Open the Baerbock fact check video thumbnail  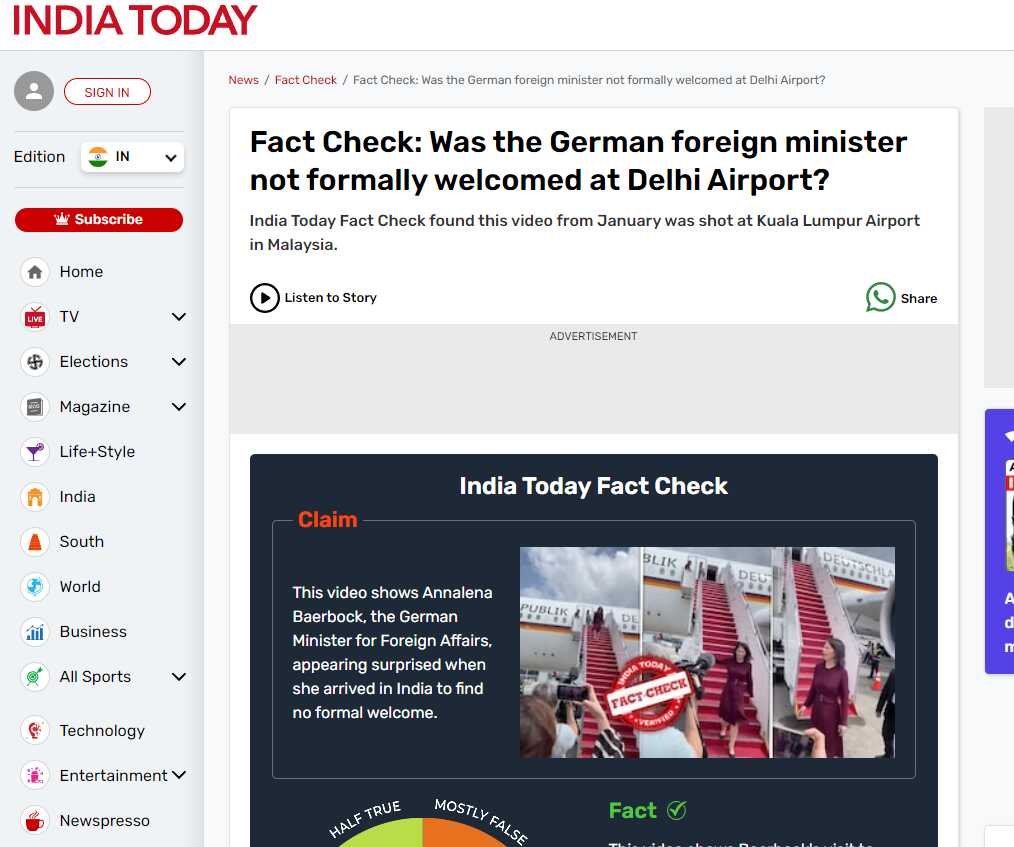pos(707,652)
